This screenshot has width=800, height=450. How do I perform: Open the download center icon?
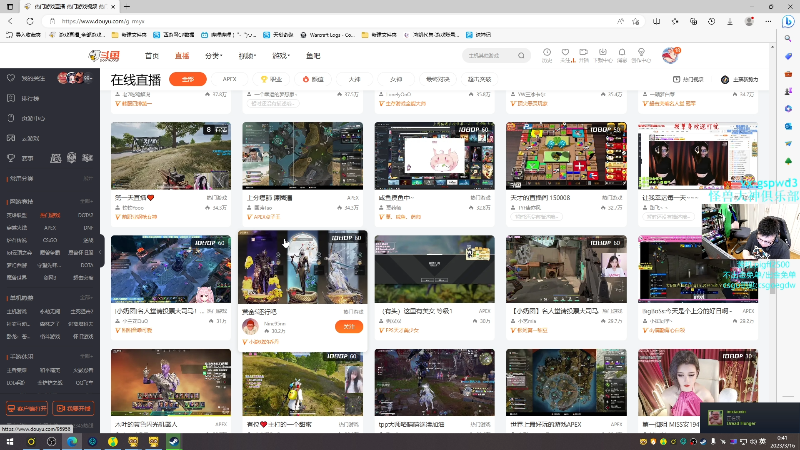pyautogui.click(x=603, y=53)
